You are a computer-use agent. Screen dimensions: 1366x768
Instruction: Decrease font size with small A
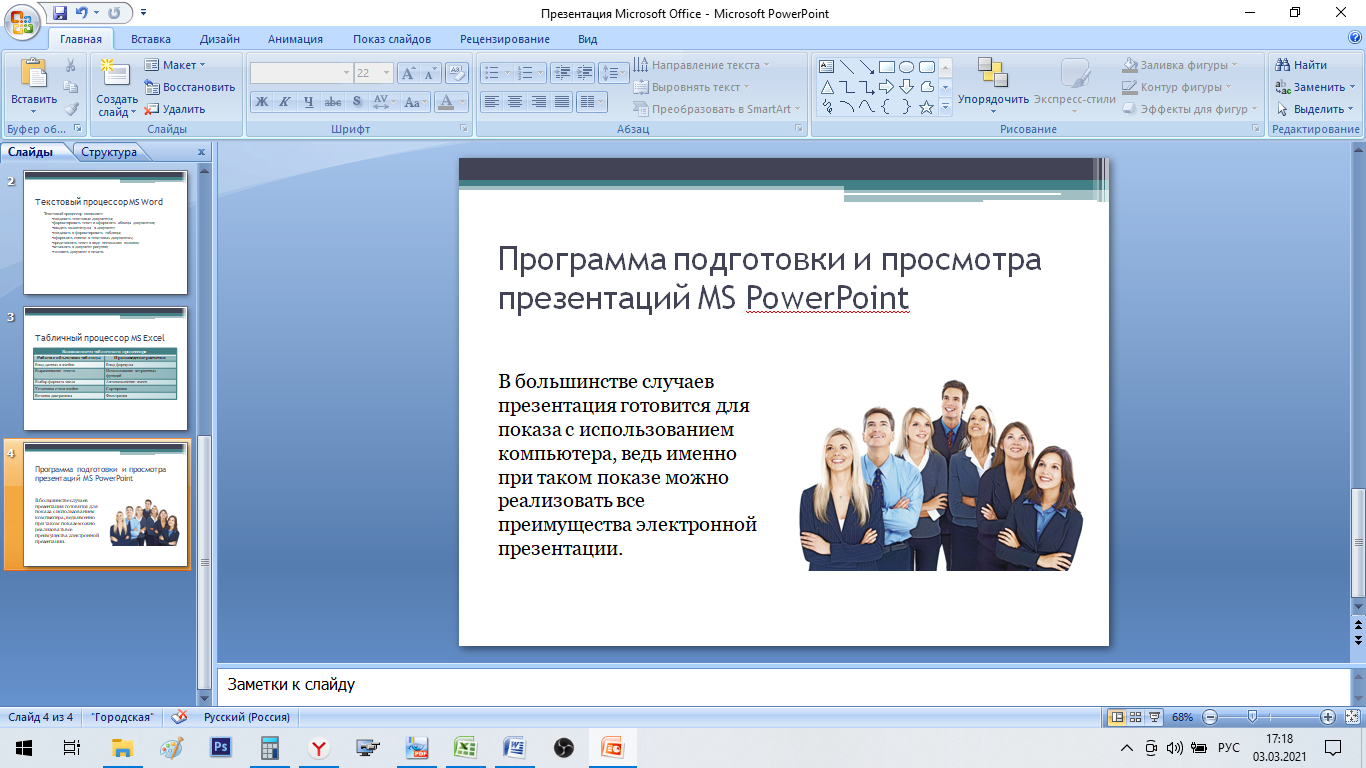tap(430, 73)
